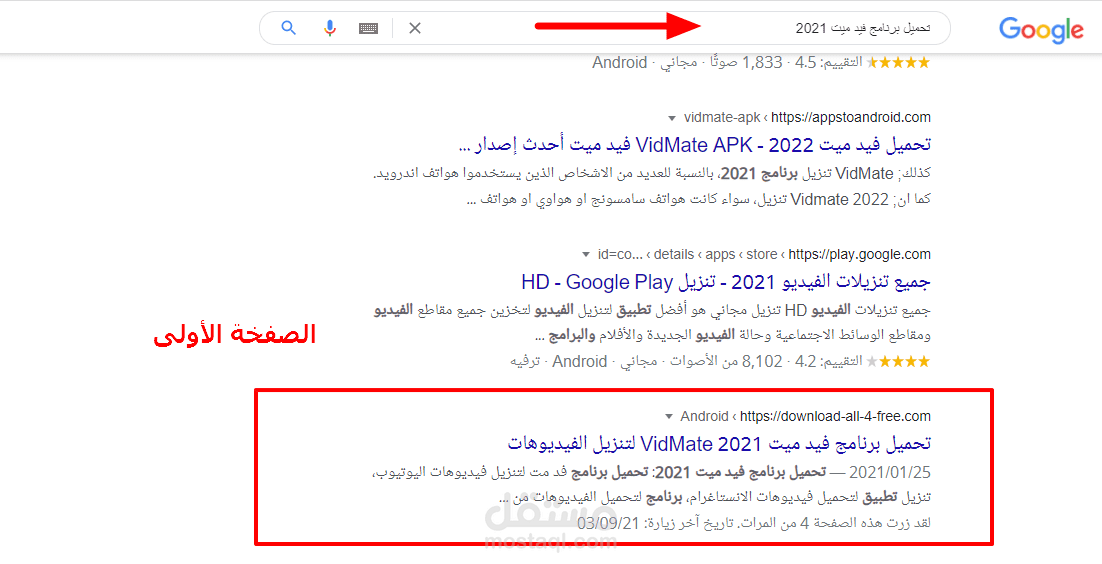This screenshot has height=564, width=1102.
Task: Activate voice search microphone icon
Action: [x=329, y=28]
